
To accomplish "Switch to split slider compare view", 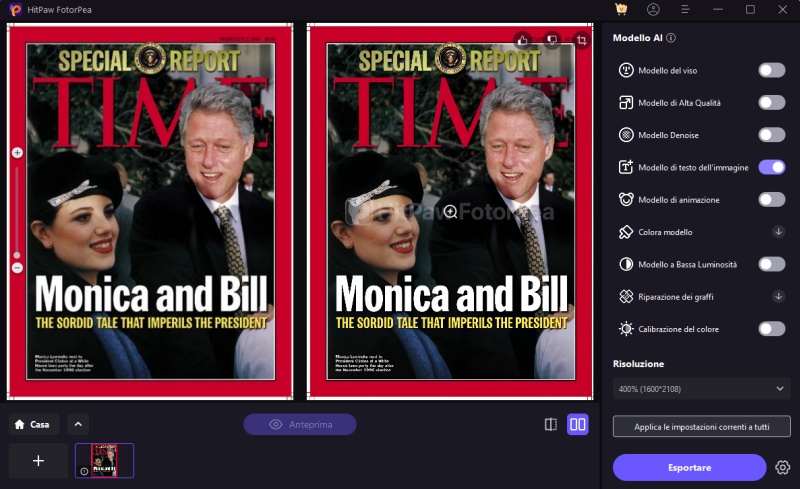I will (x=551, y=425).
